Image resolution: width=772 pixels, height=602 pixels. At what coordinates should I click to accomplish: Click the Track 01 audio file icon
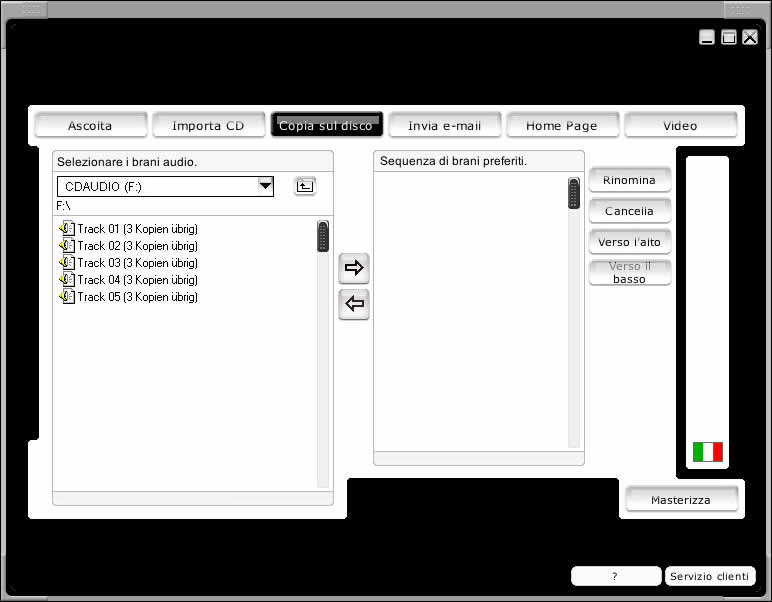tap(67, 229)
